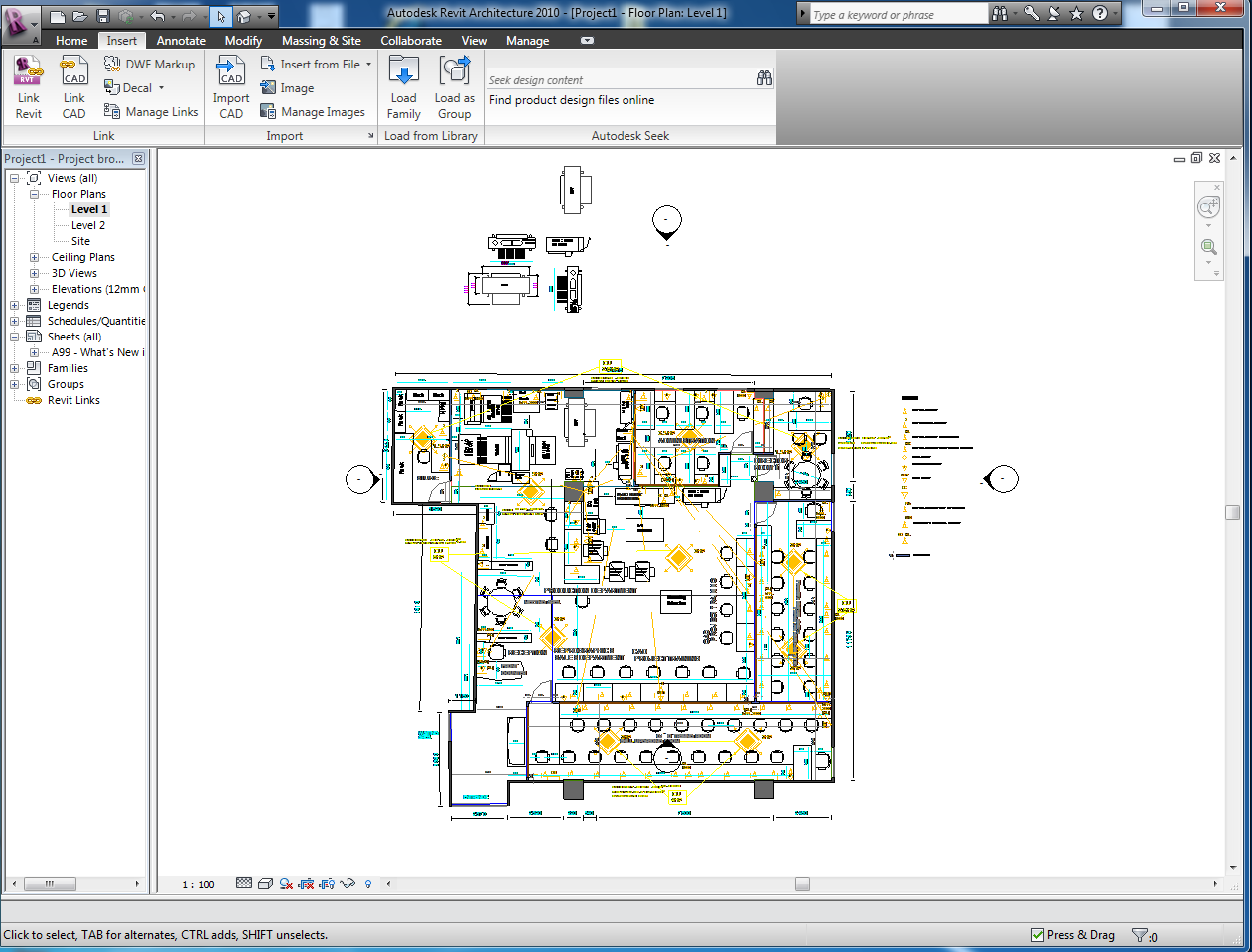
Task: Click the drawing area horizontal scrollbar thumb
Action: [x=802, y=884]
